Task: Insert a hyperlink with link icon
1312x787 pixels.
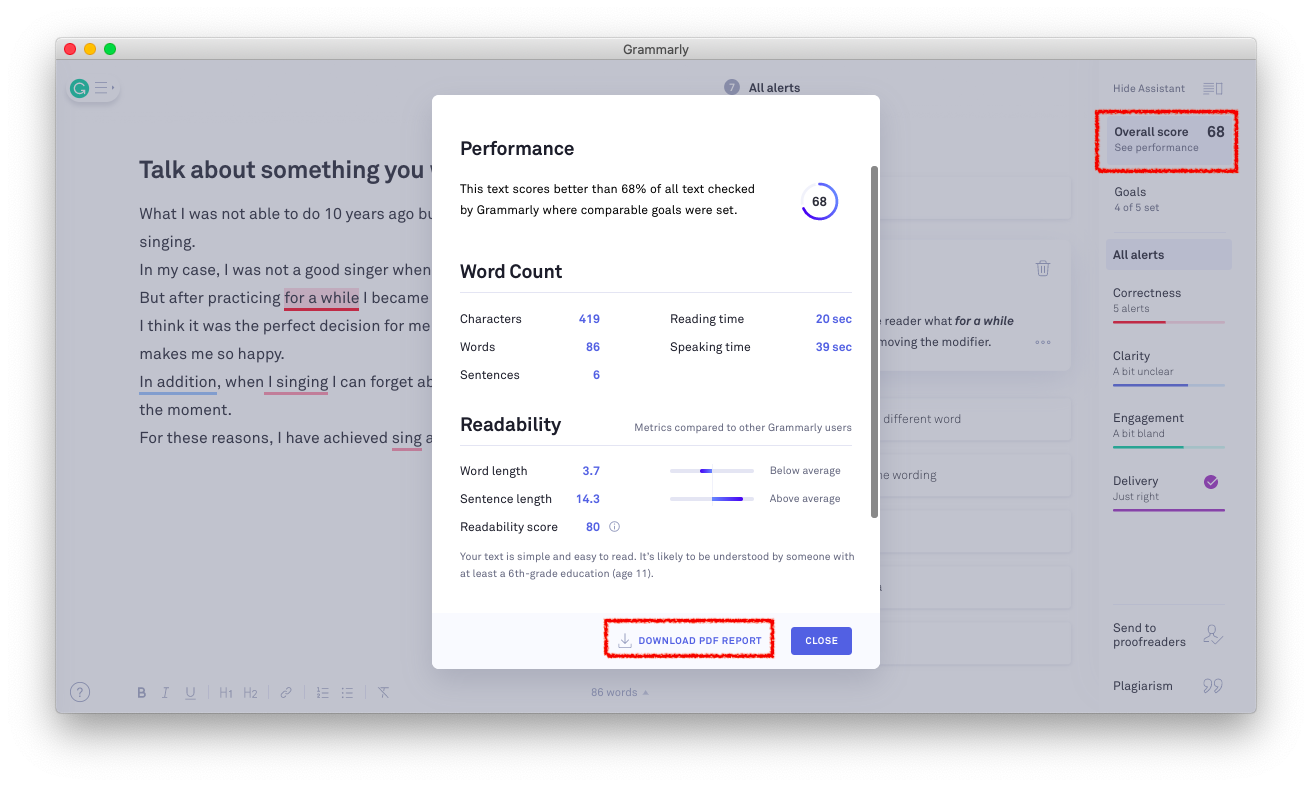Action: tap(286, 692)
